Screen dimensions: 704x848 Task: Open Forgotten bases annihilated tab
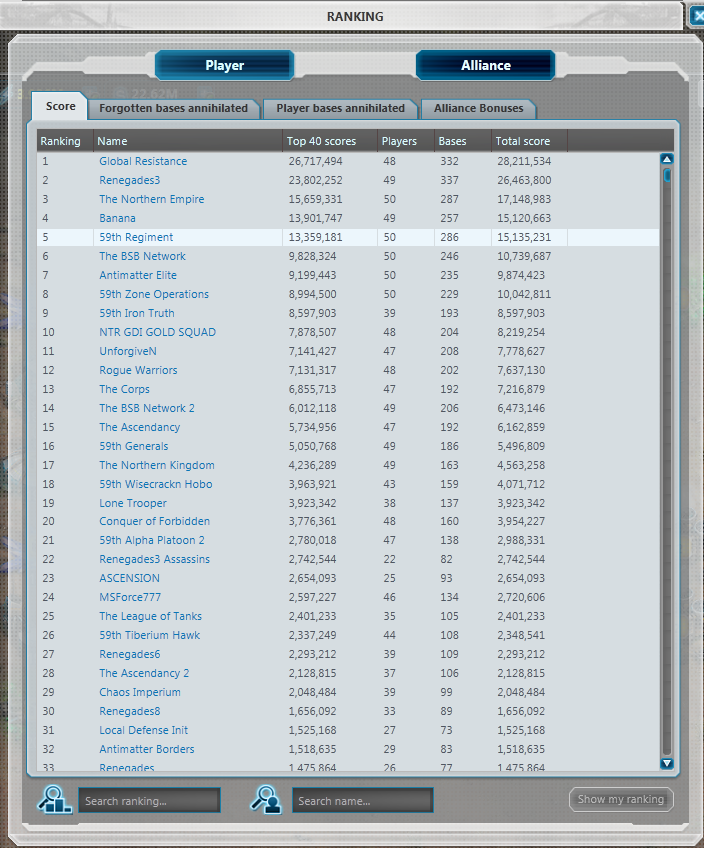(174, 108)
